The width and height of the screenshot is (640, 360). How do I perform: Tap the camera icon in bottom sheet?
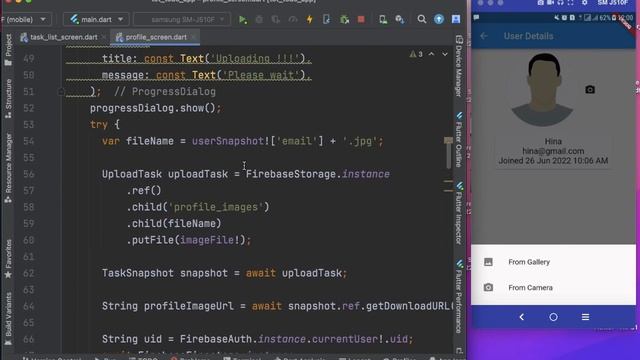[488, 288]
